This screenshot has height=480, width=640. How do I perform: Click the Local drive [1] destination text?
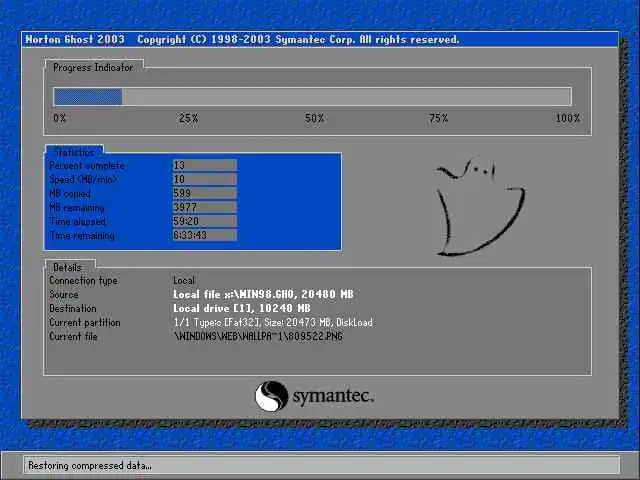[242, 308]
